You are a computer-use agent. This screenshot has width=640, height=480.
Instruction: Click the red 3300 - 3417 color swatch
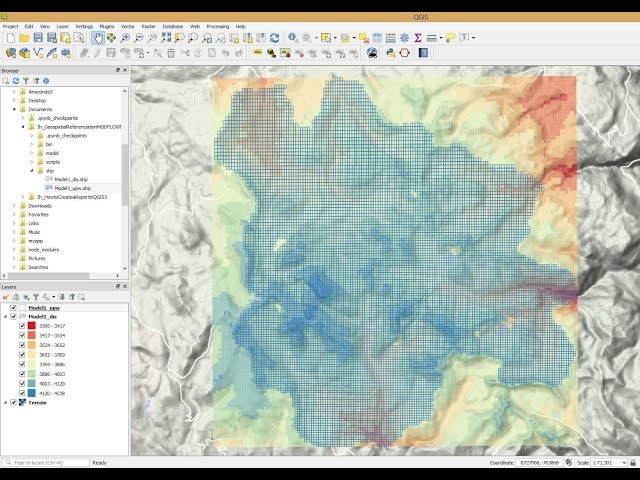tap(32, 326)
